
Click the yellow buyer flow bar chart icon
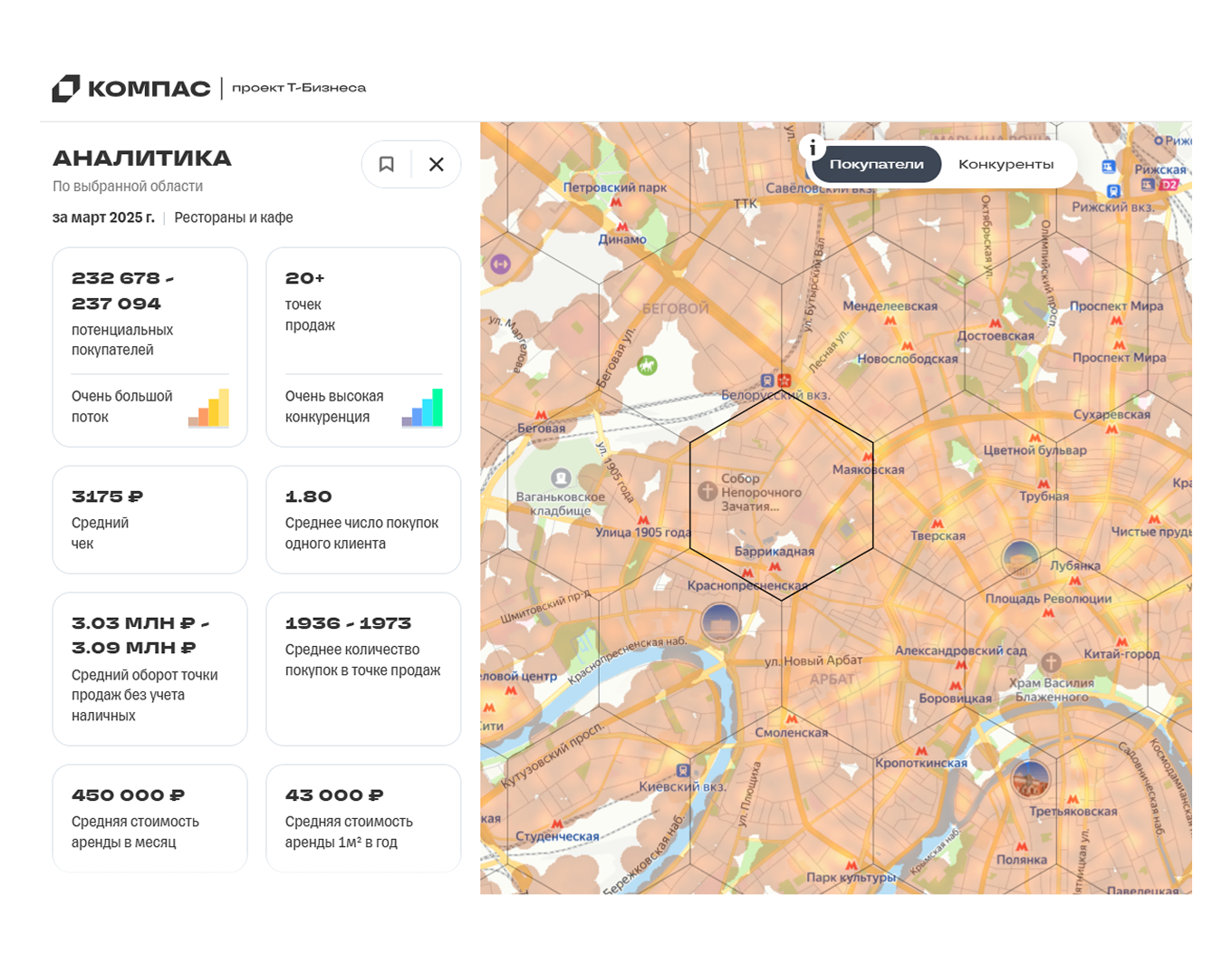[209, 408]
